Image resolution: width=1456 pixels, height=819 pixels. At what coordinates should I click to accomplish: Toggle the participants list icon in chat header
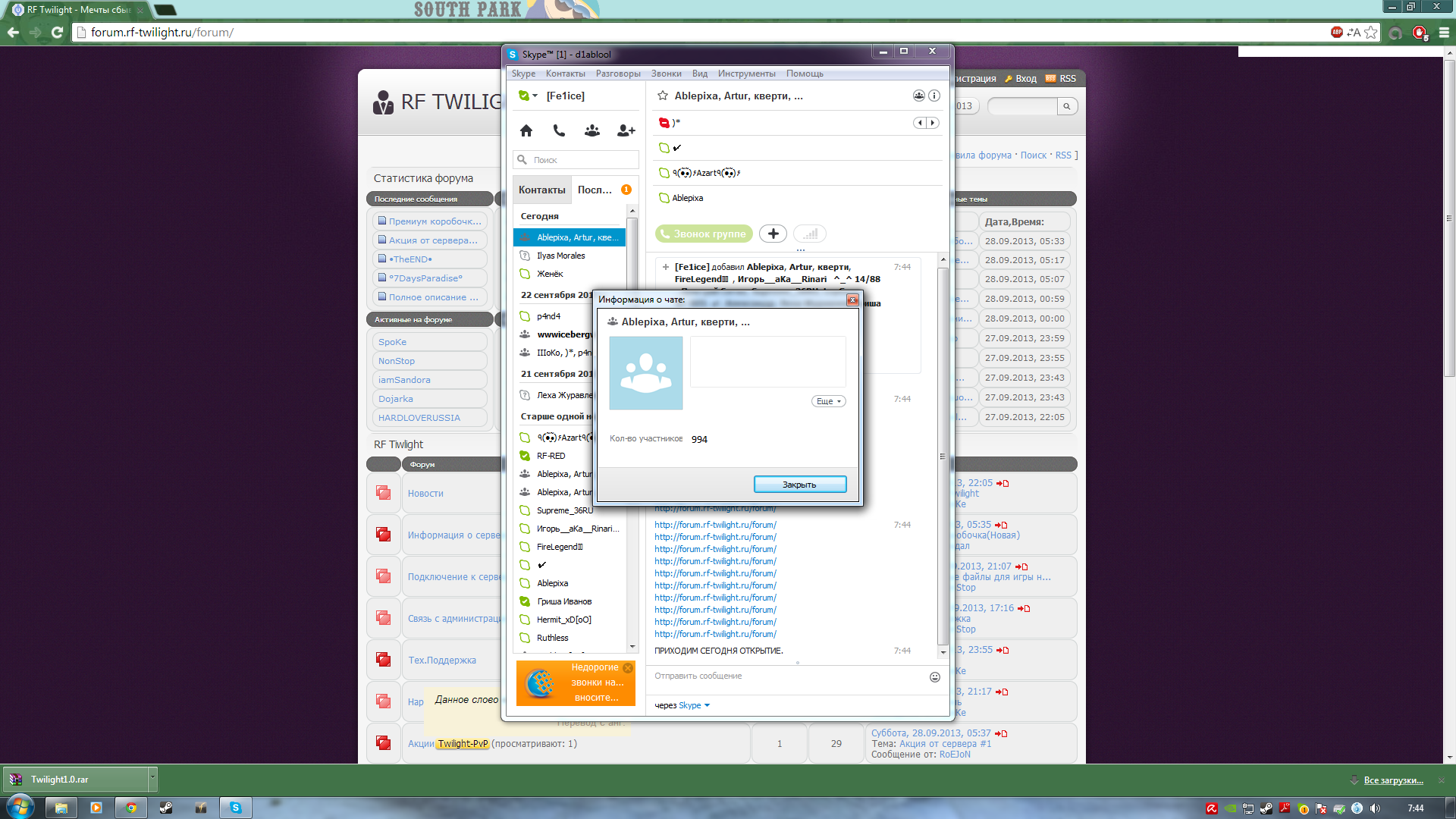coord(919,96)
